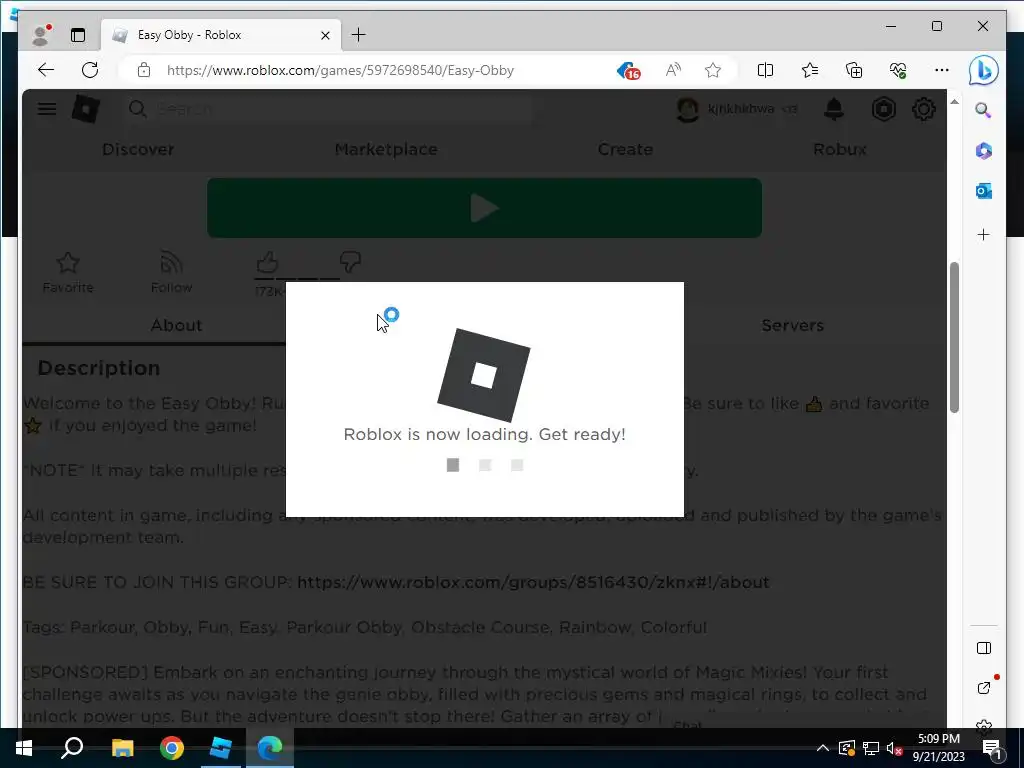Add a sidebar app with plus

point(984,234)
